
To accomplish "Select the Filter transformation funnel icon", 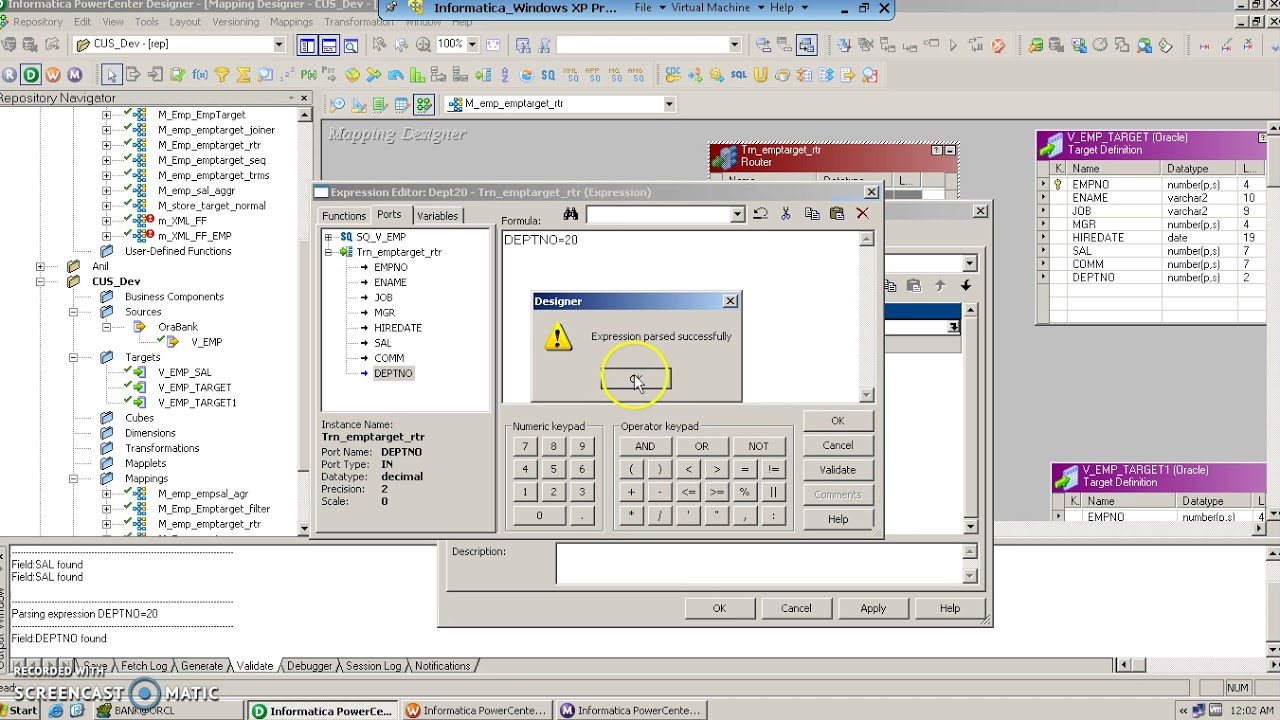I will (222, 74).
